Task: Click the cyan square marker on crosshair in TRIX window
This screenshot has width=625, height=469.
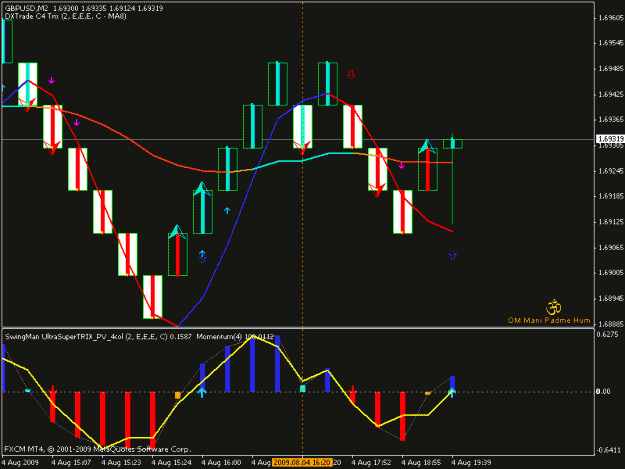Action: coord(303,388)
